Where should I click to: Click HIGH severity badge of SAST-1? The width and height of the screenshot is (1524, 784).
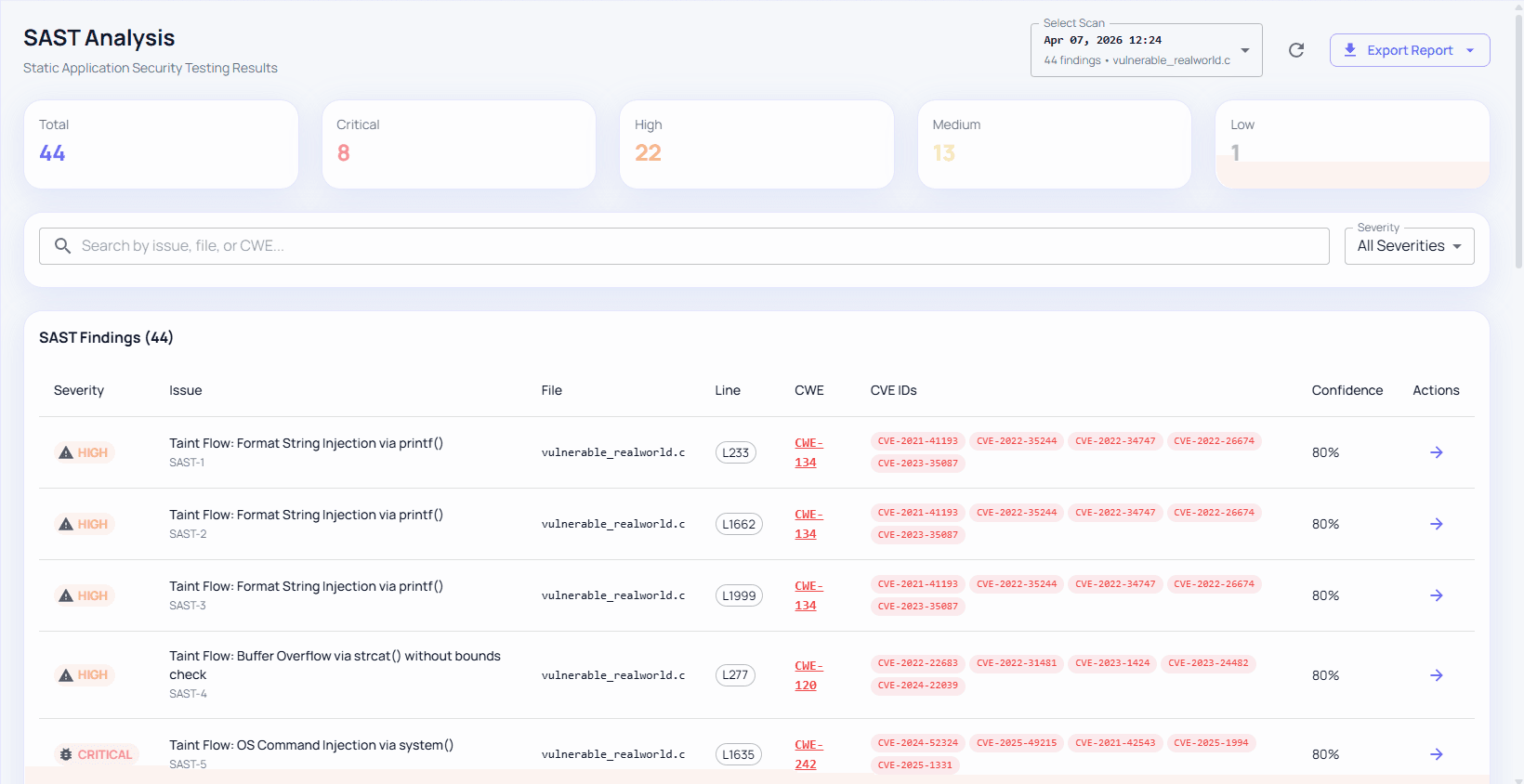coord(85,452)
